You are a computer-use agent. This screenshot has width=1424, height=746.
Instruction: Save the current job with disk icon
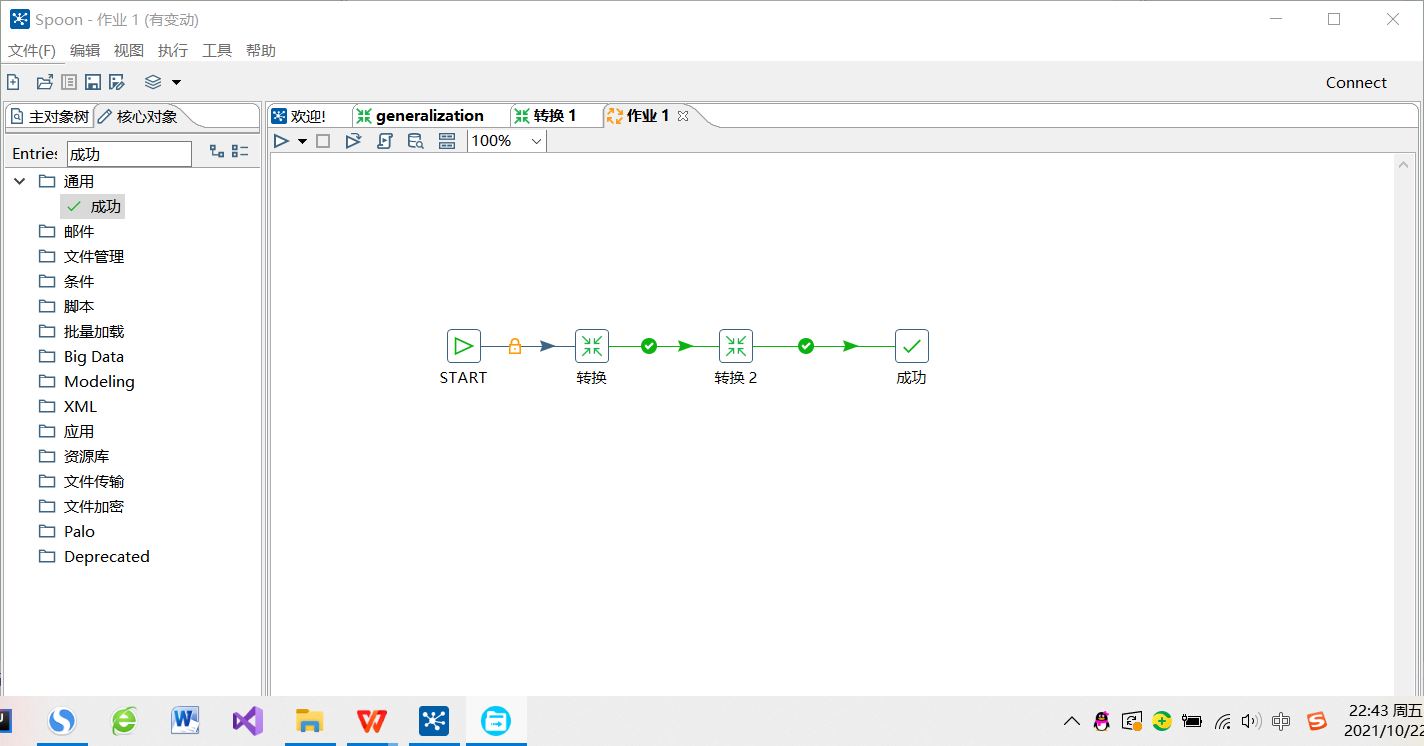(93, 82)
